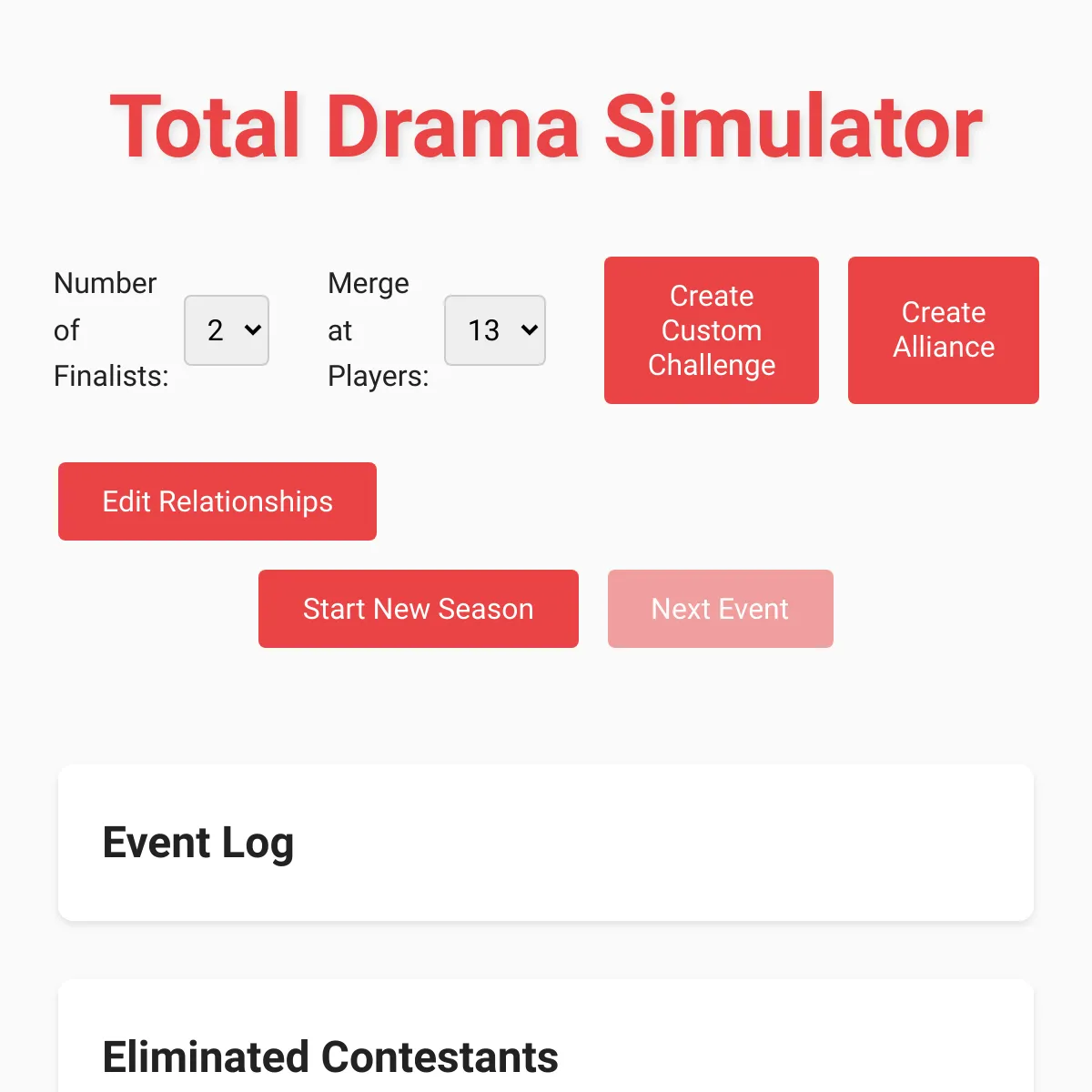Click Create Alliance
Screen dimensions: 1092x1092
coord(943,330)
